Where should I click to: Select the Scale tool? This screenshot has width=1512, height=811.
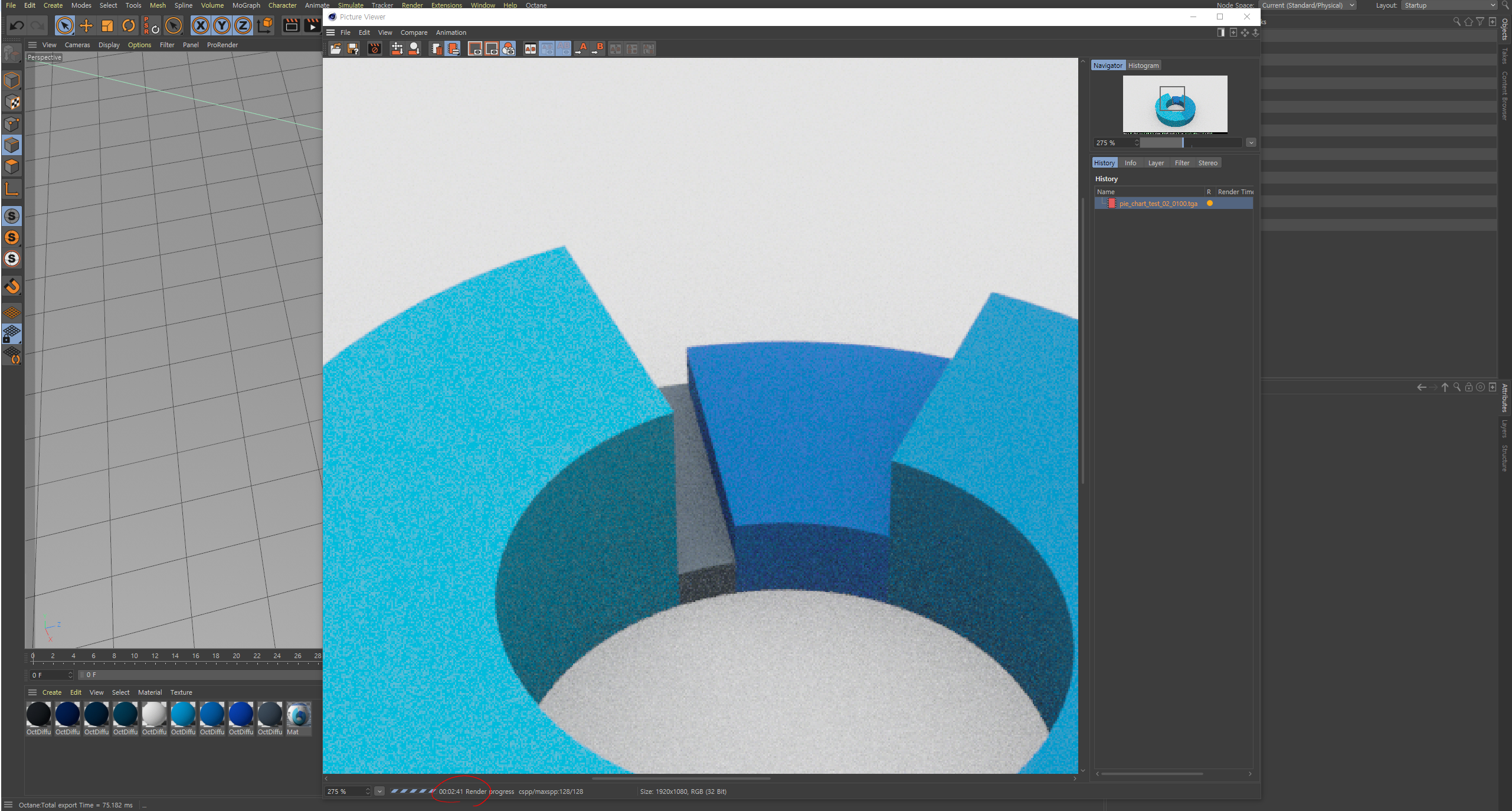107,25
